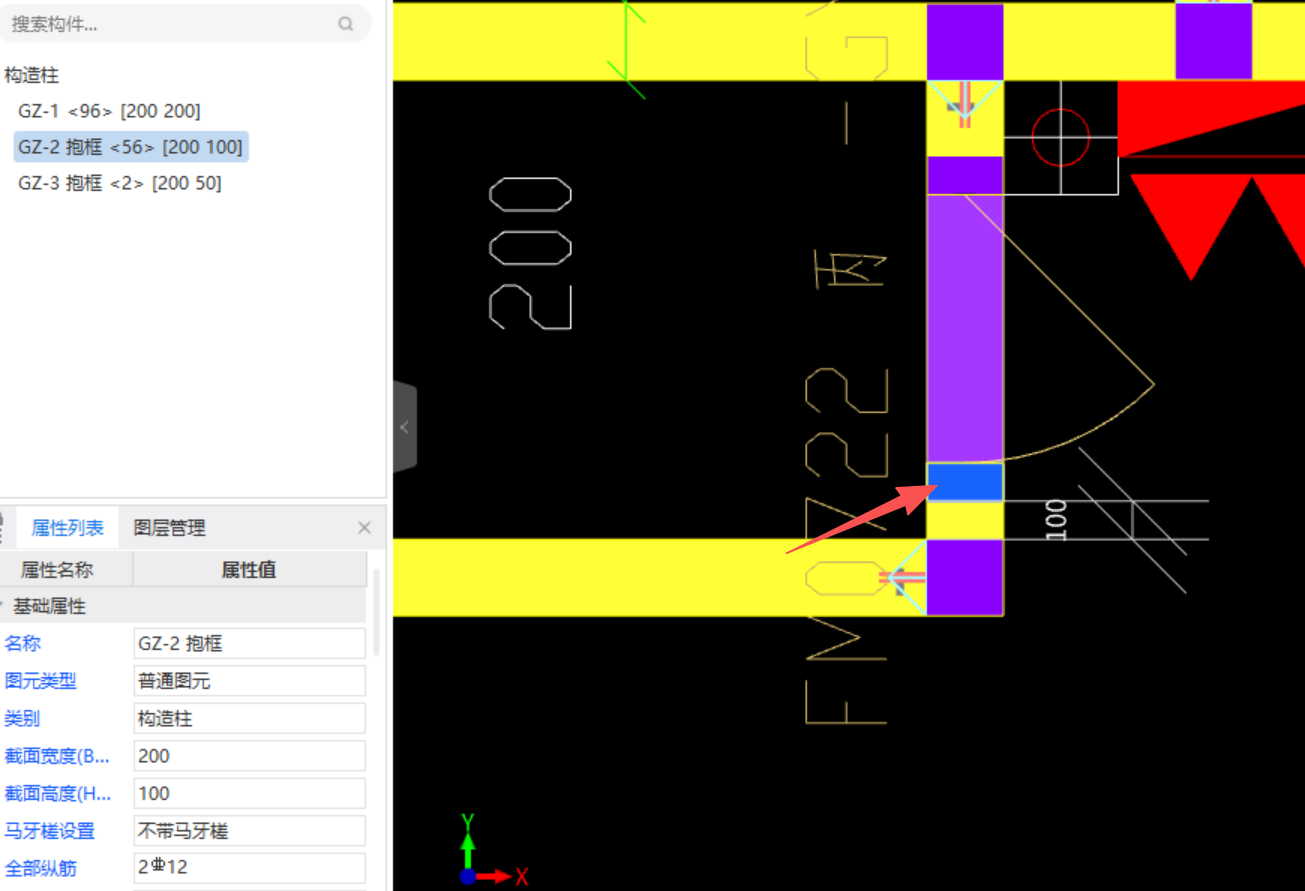The height and width of the screenshot is (891, 1305).
Task: Click the purple column element in the drawing
Action: pyautogui.click(x=964, y=330)
